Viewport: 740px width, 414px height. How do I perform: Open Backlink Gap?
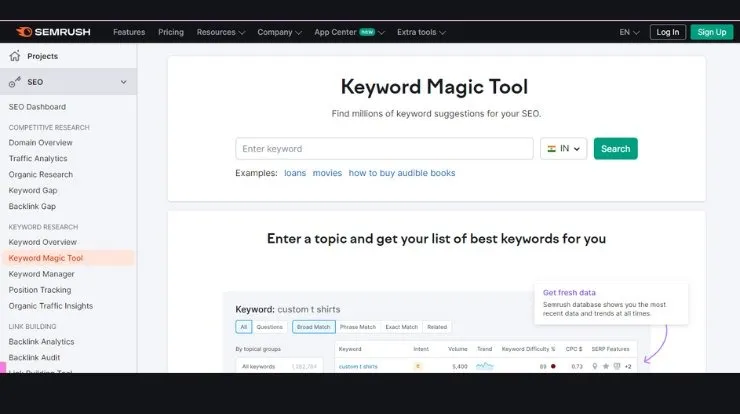[32, 206]
